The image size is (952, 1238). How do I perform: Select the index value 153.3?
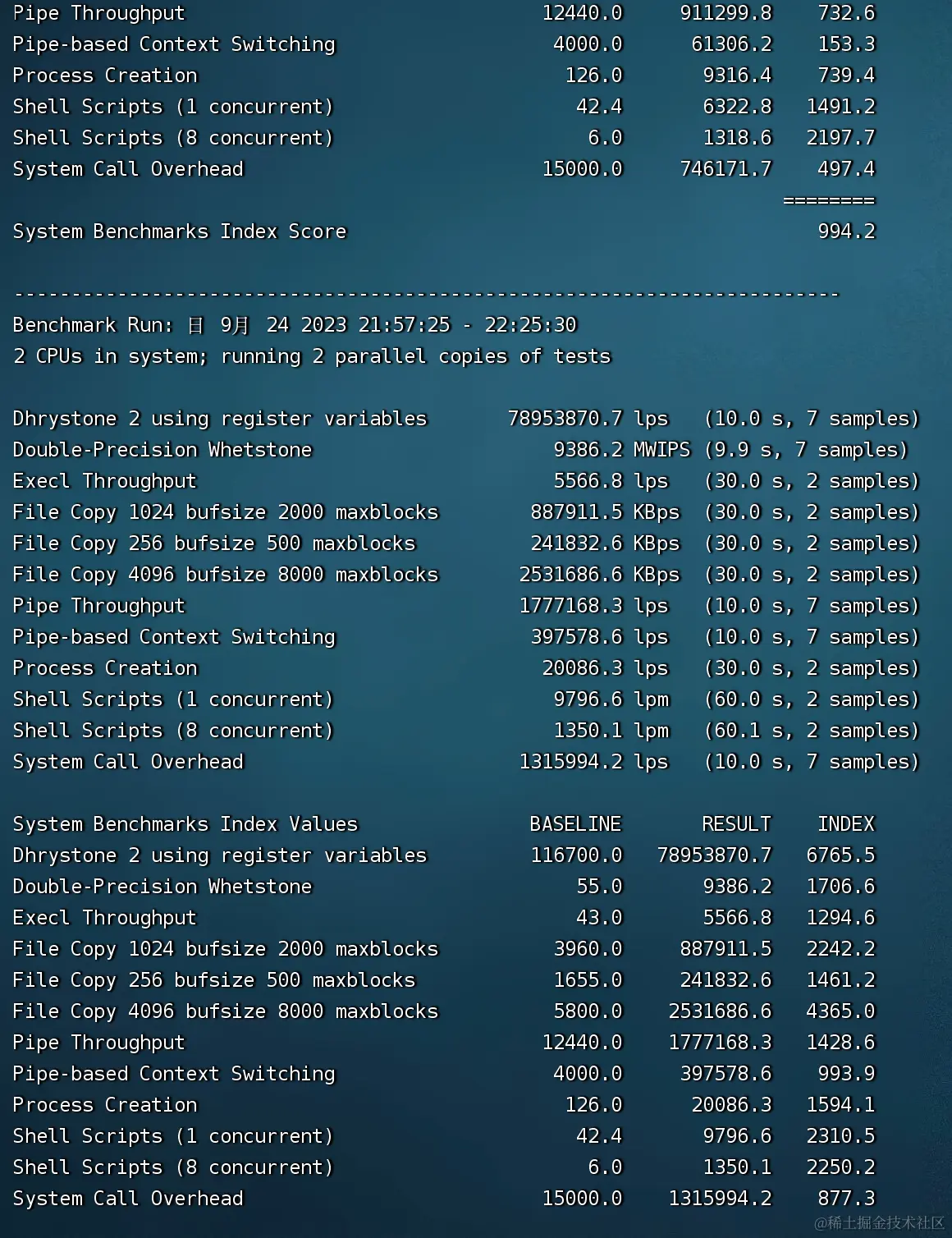click(846, 44)
